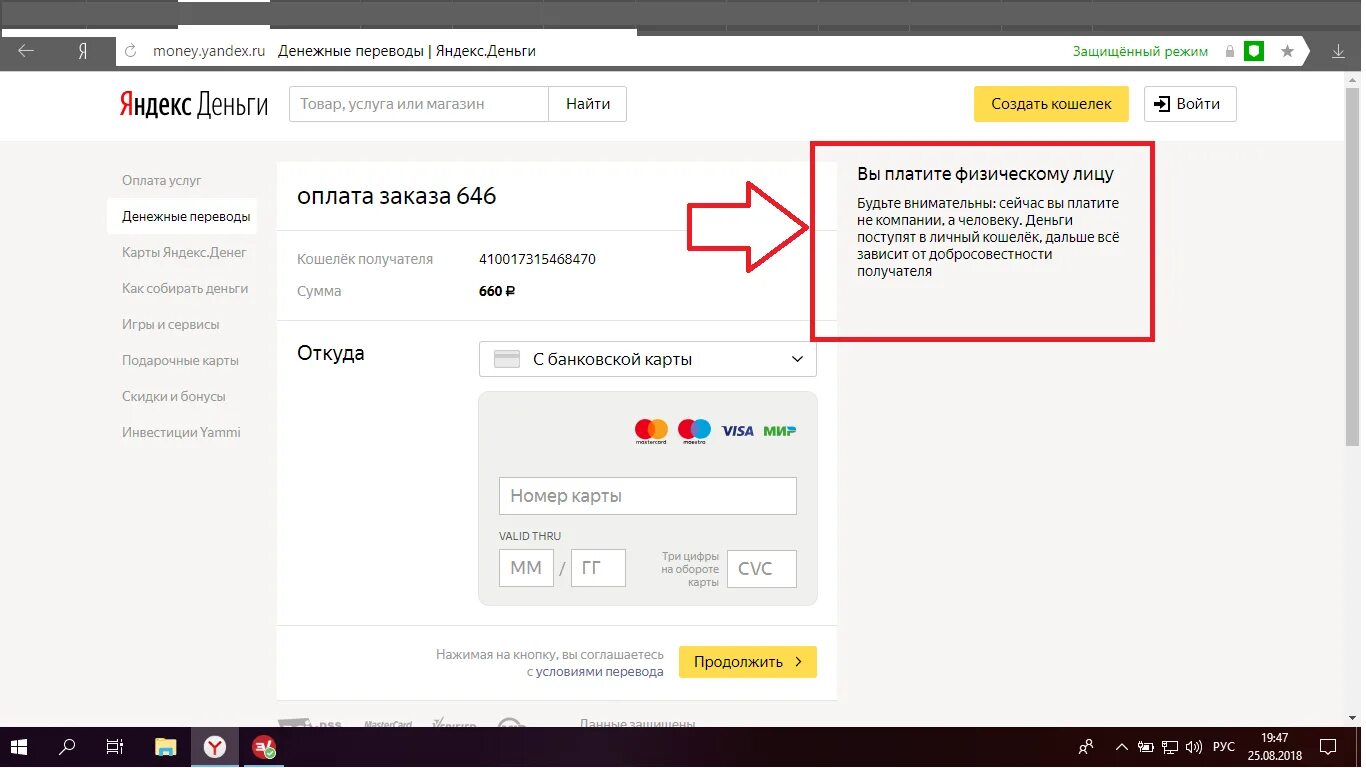This screenshot has height=768, width=1366.
Task: Click the 'Защищённый режим' label
Action: pos(1140,51)
